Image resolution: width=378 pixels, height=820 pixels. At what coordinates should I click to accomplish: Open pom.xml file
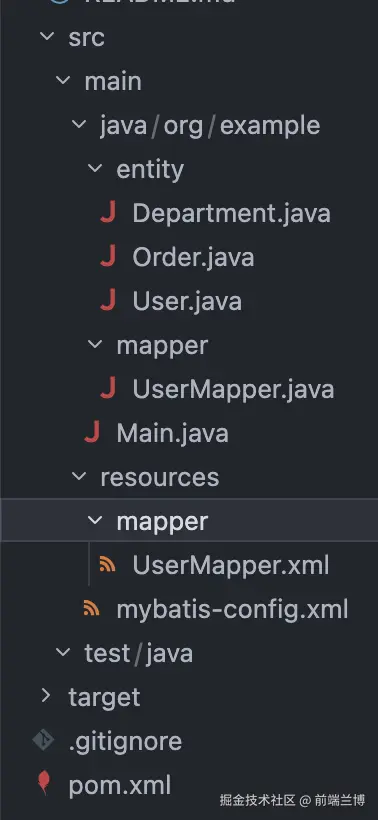[x=120, y=785]
